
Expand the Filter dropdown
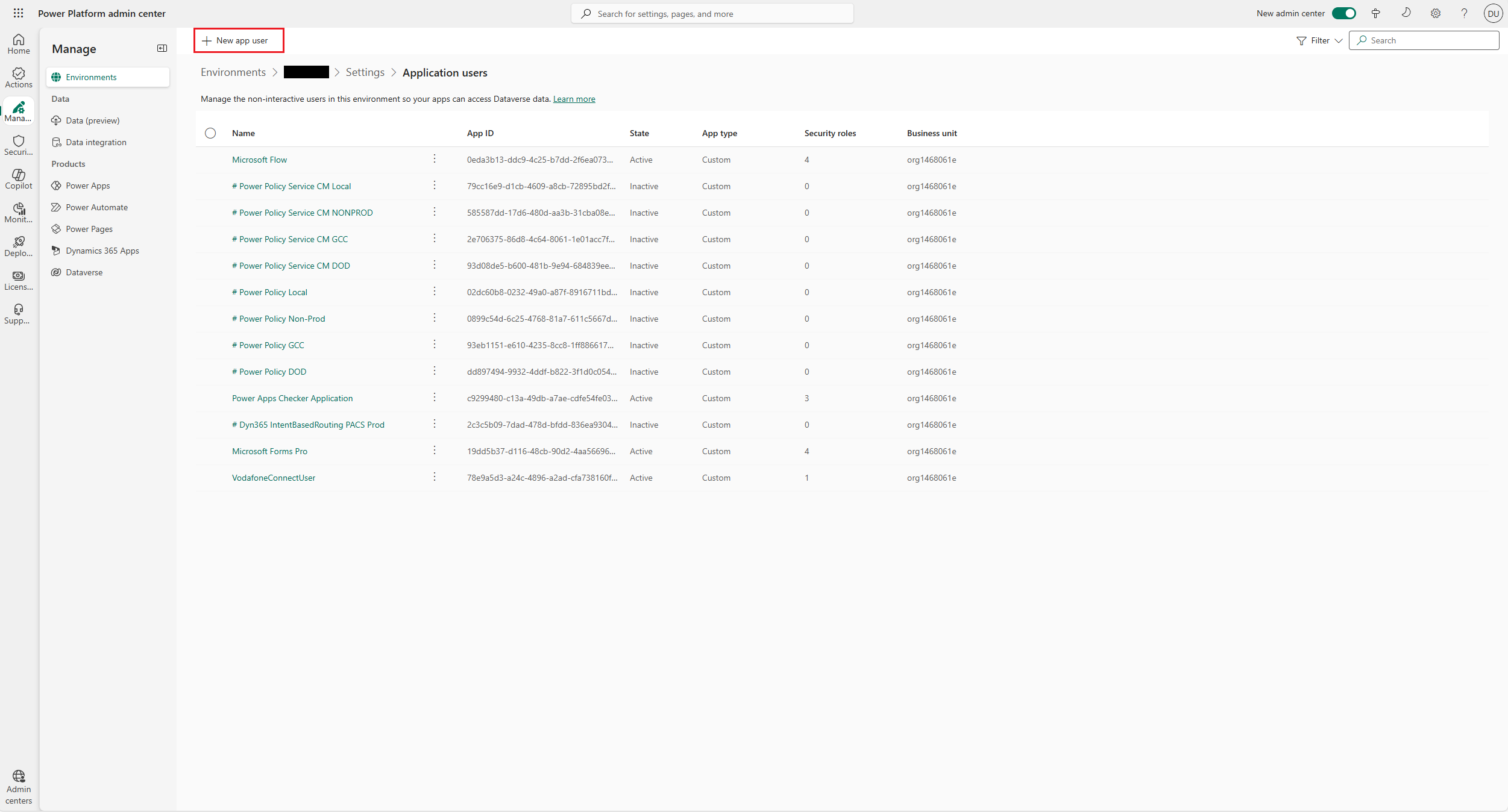(x=1319, y=40)
